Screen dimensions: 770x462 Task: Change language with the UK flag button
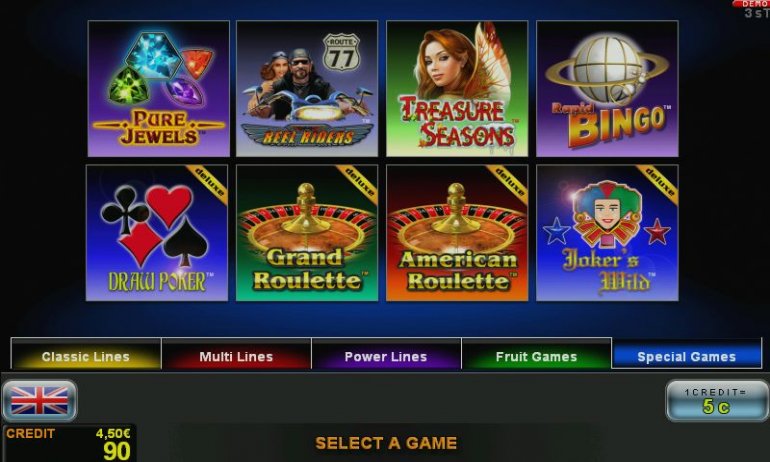(40, 400)
